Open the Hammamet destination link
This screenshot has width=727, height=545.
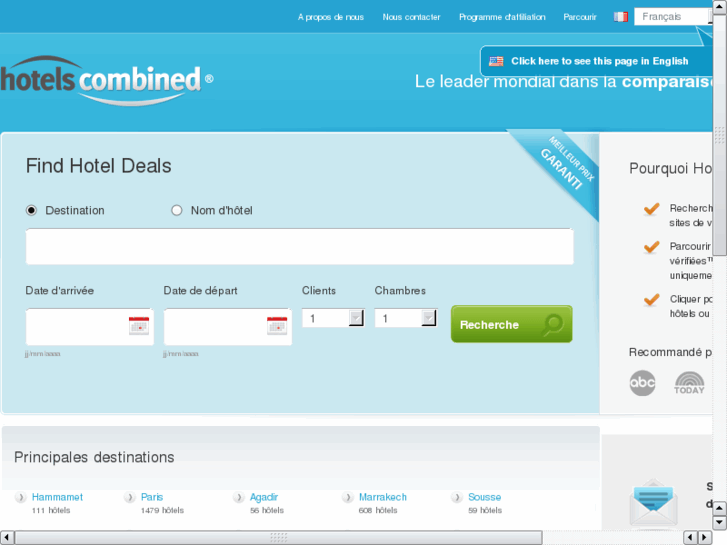[57, 497]
